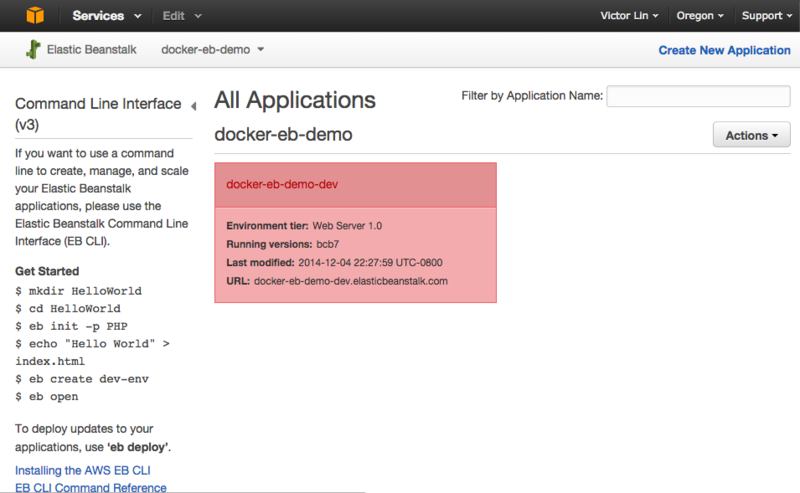The image size is (800, 493).
Task: Open the docker-eb-demo-dev environment
Action: pos(282,185)
